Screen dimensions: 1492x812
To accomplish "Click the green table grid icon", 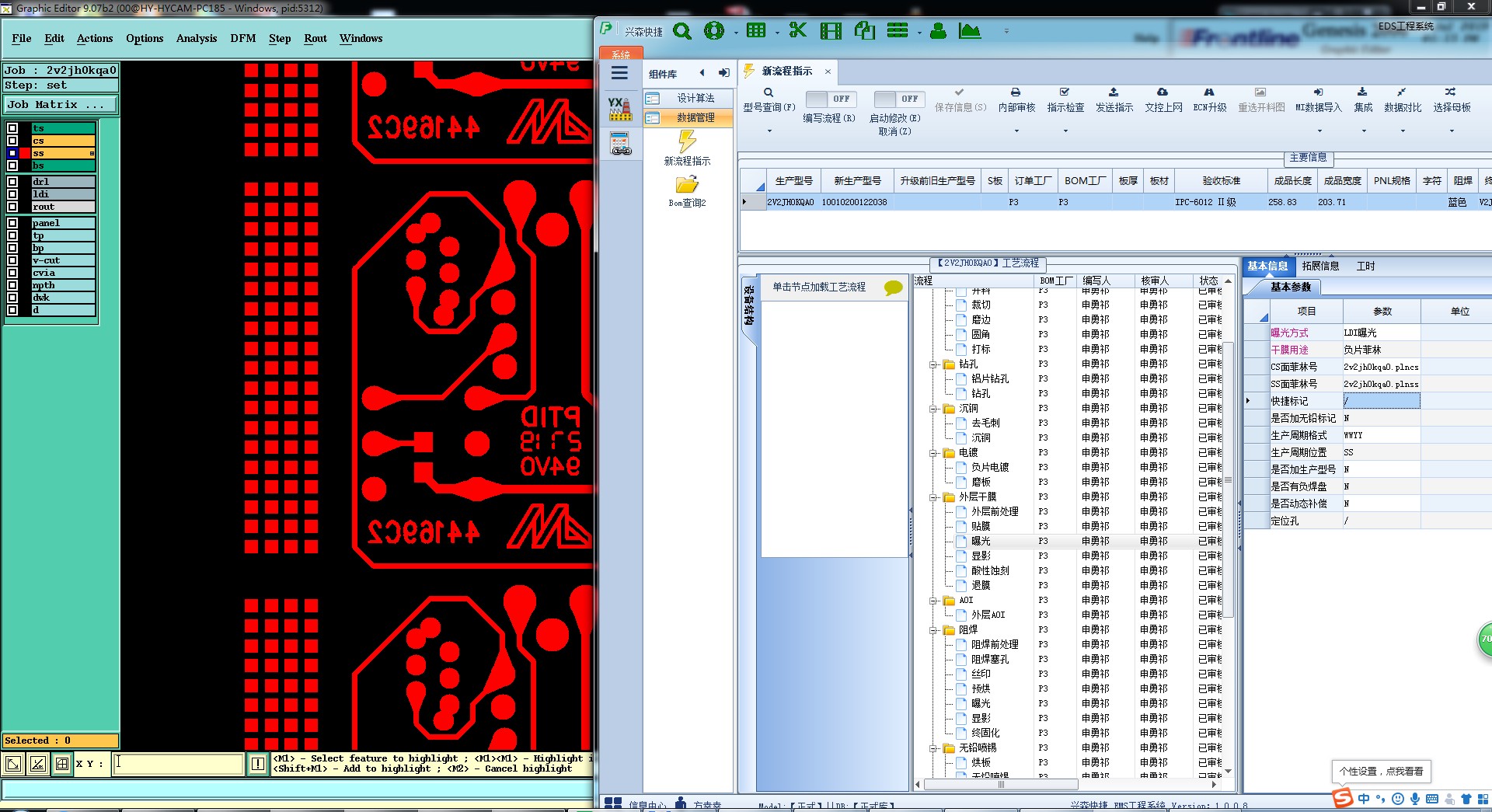I will pyautogui.click(x=755, y=31).
